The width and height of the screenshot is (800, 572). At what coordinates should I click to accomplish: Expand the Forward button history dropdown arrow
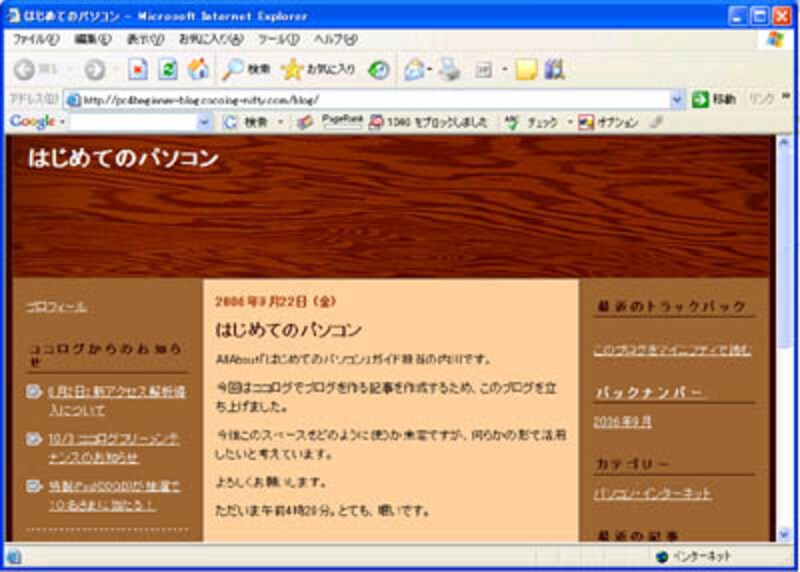pyautogui.click(x=116, y=69)
